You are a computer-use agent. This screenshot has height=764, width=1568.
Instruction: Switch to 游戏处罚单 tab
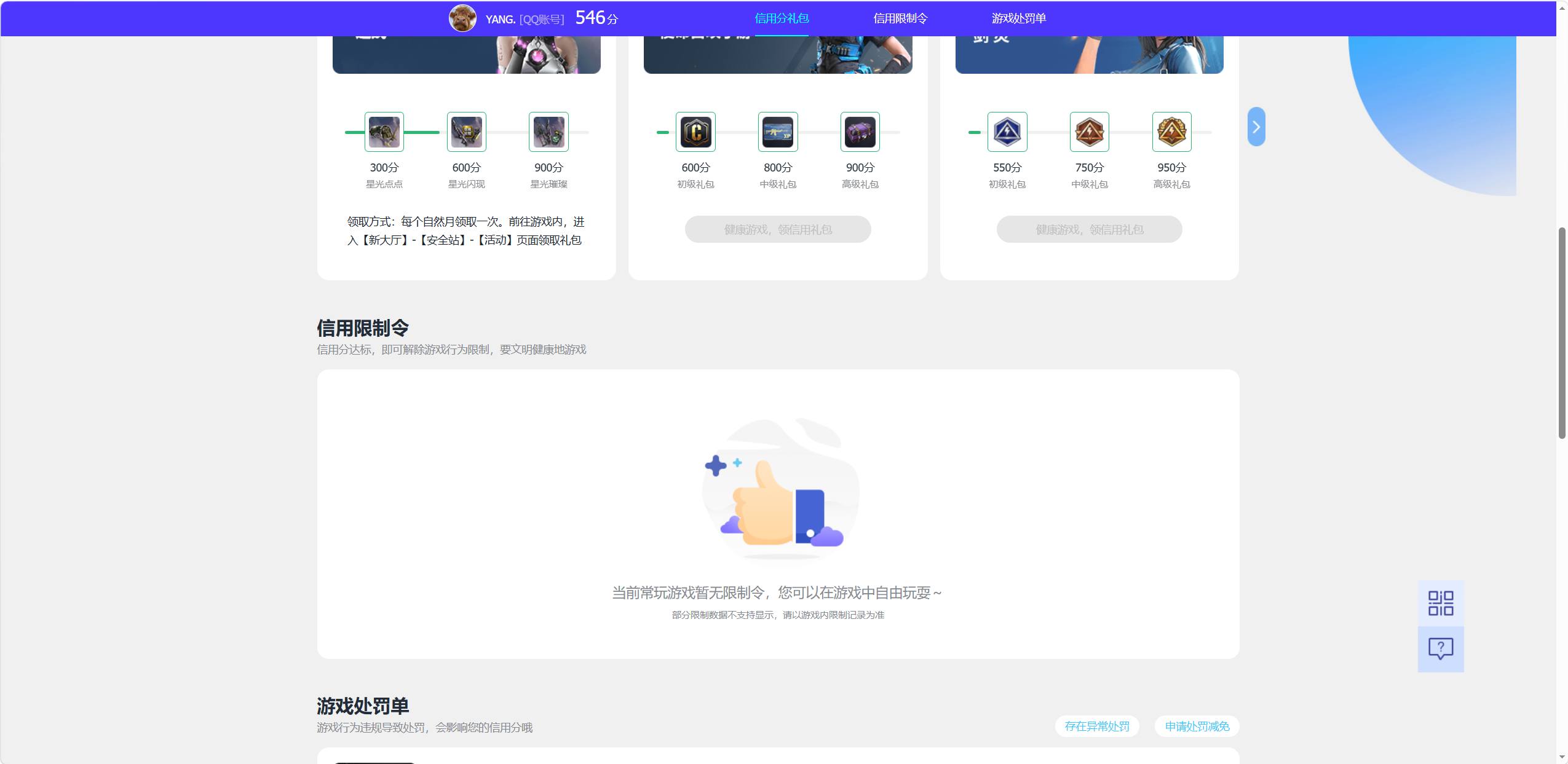coord(1019,18)
